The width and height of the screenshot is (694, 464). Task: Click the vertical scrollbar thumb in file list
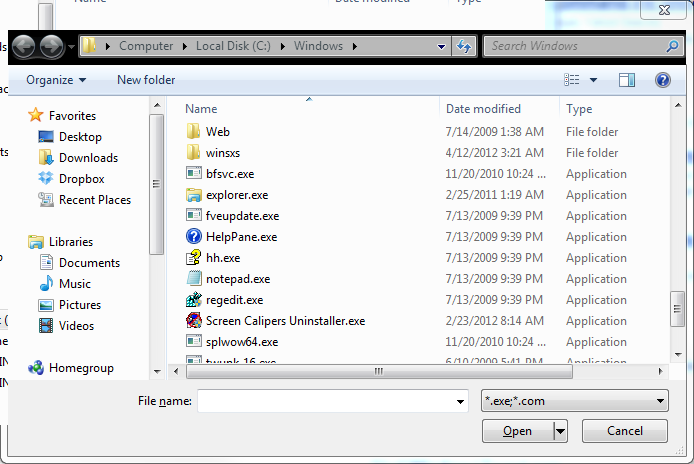click(x=678, y=309)
